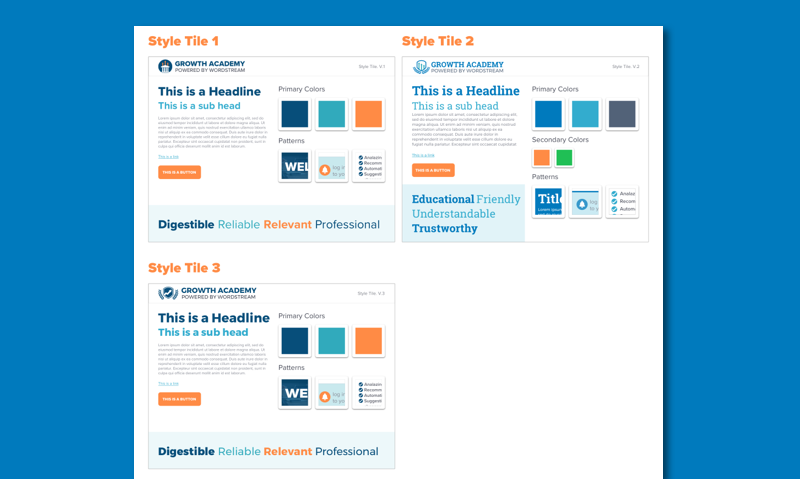Viewport: 800px width, 479px height.
Task: Select the orange primary swatch in Style Tile 3
Action: [368, 341]
